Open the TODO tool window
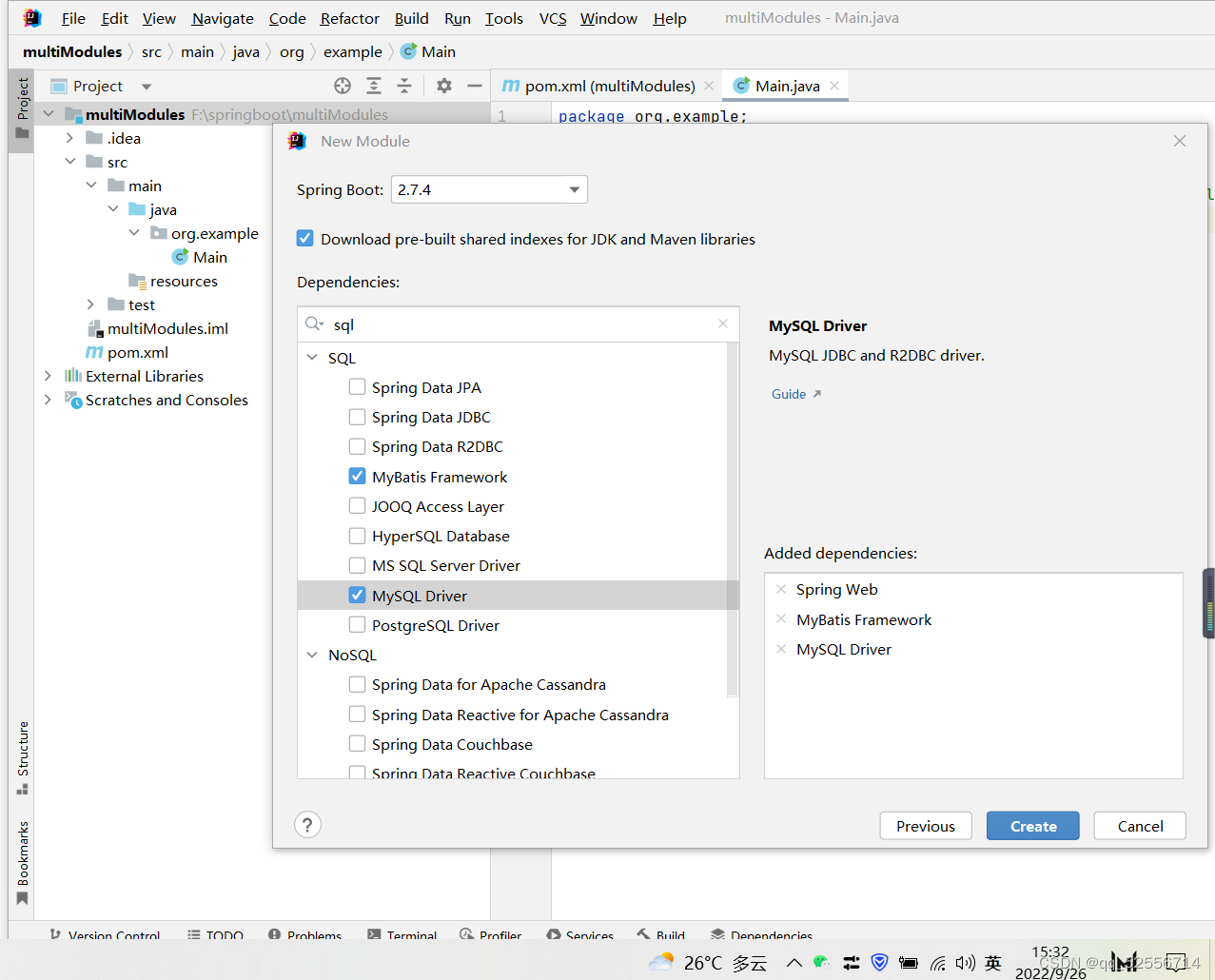 216,934
